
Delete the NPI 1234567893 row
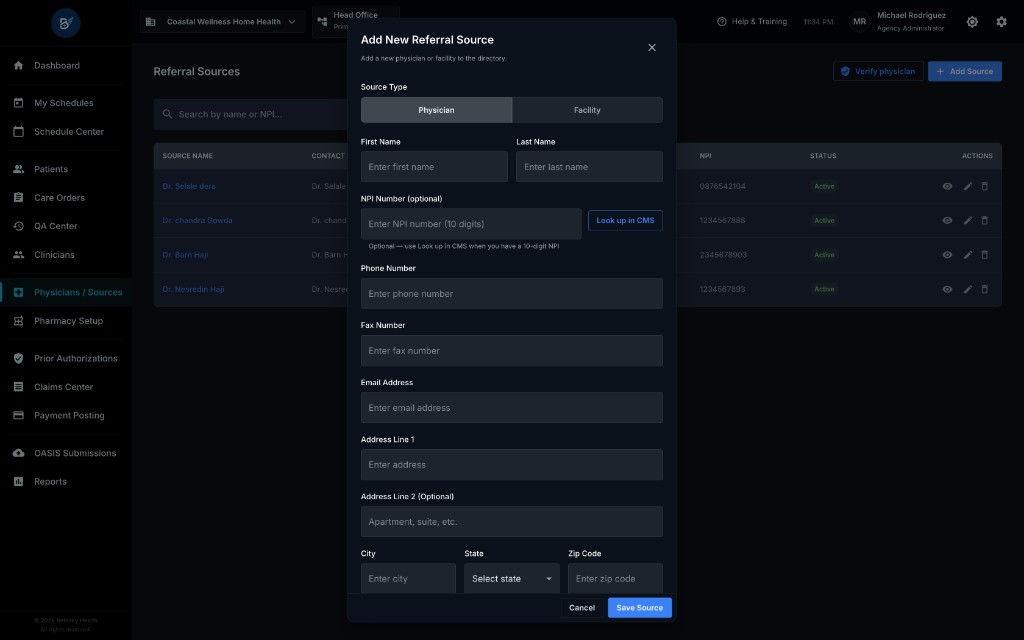[x=984, y=289]
